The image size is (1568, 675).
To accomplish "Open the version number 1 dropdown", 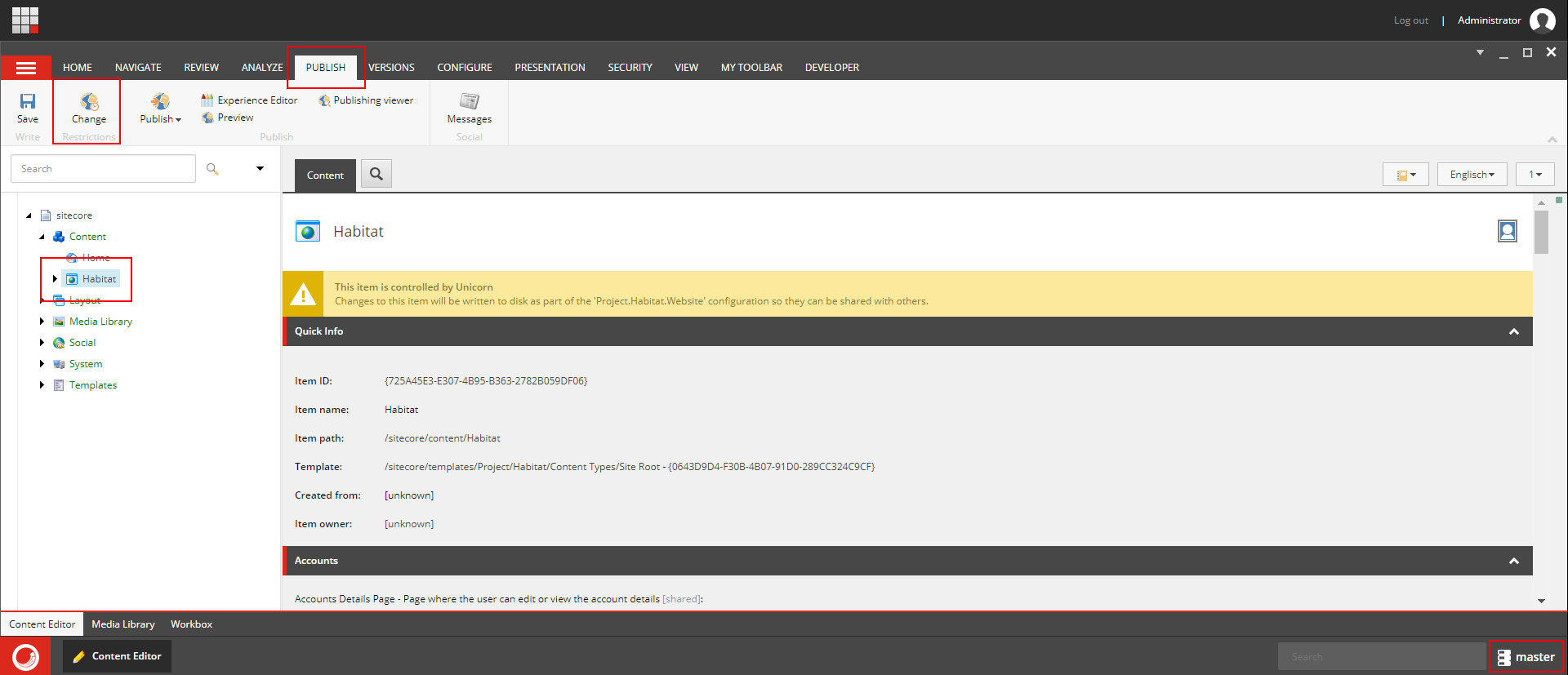I will point(1535,175).
